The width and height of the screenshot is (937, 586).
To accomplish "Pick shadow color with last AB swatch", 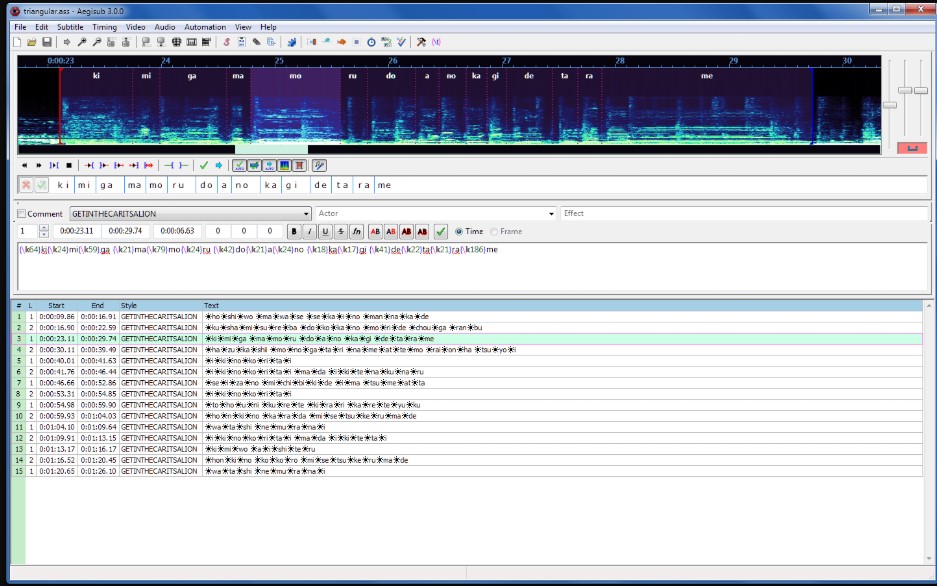I will coord(422,232).
